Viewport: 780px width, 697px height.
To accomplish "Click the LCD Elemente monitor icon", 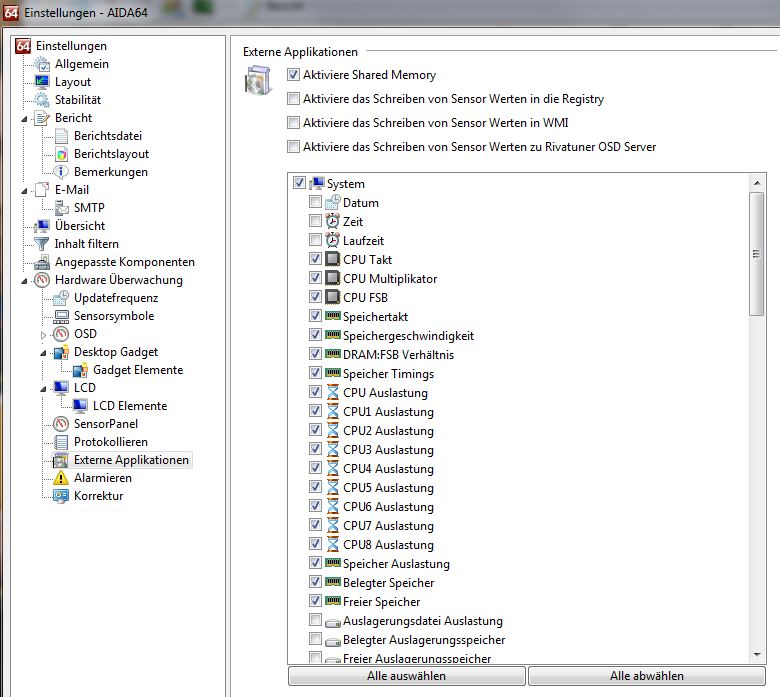I will coord(80,406).
